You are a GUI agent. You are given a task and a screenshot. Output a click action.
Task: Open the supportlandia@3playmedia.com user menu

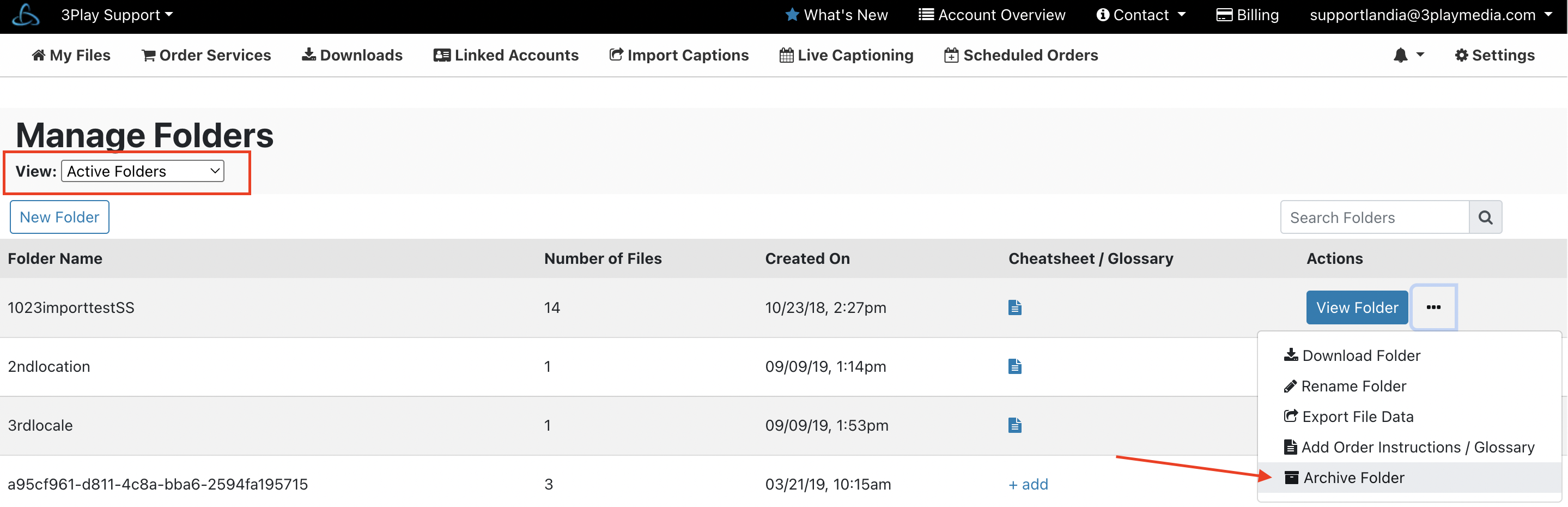pyautogui.click(x=1431, y=15)
